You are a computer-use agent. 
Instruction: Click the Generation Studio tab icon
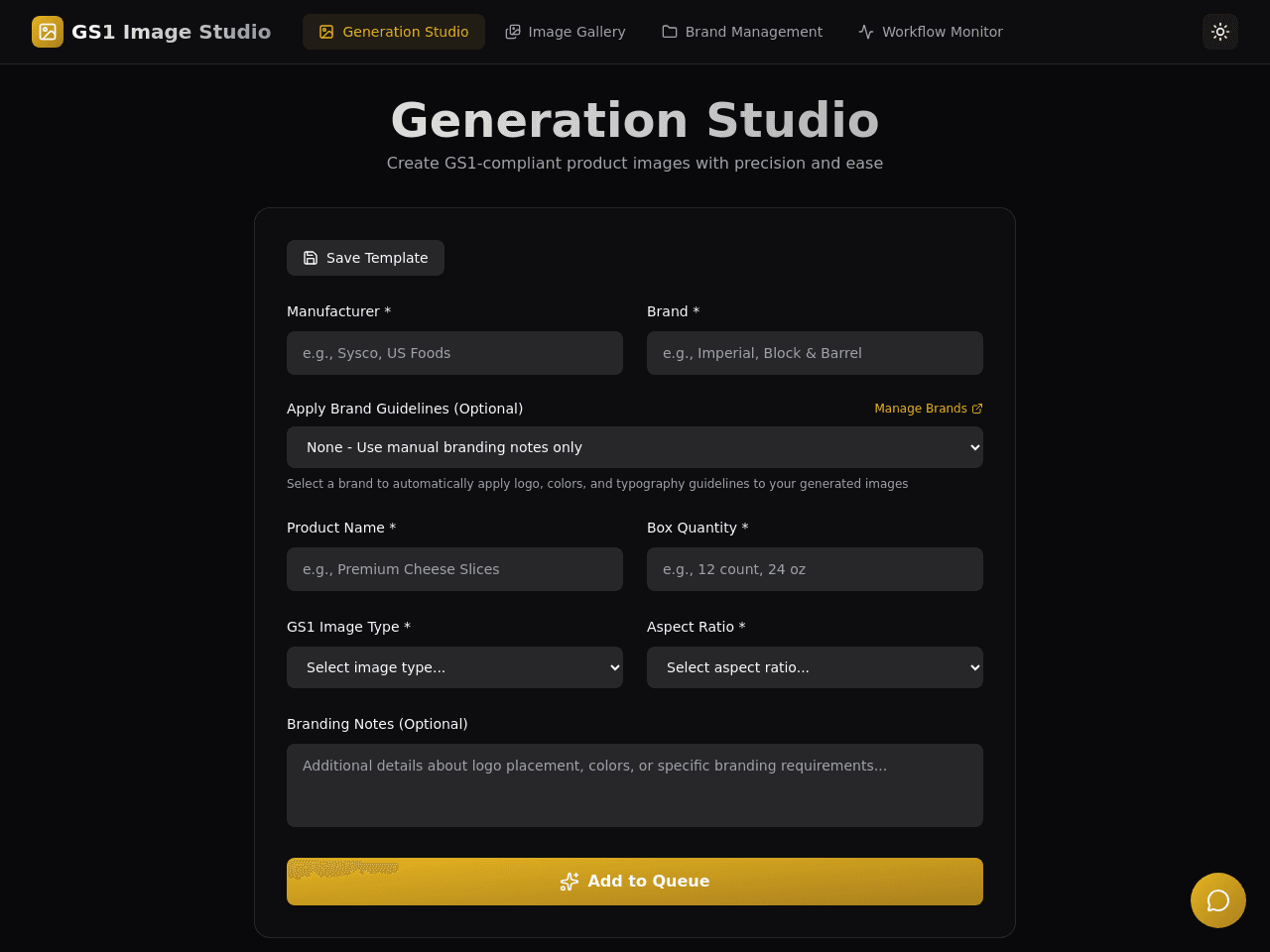[326, 32]
